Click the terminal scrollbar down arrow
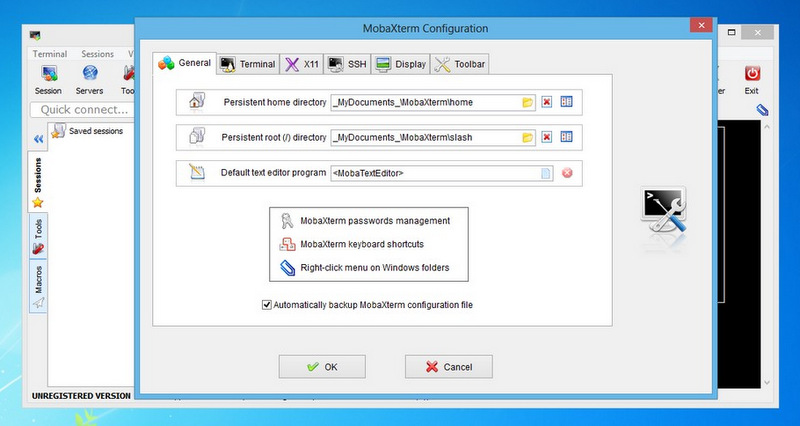Image resolution: width=800 pixels, height=426 pixels. pyautogui.click(x=767, y=383)
